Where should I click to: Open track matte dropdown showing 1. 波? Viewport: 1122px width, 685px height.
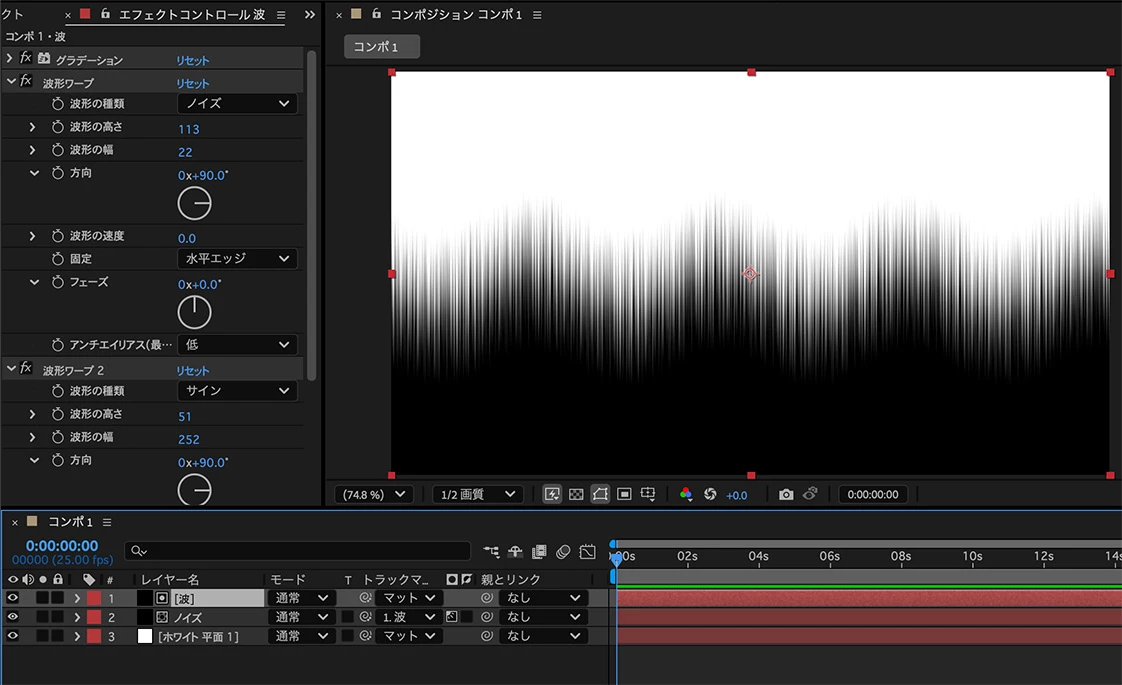tap(409, 616)
